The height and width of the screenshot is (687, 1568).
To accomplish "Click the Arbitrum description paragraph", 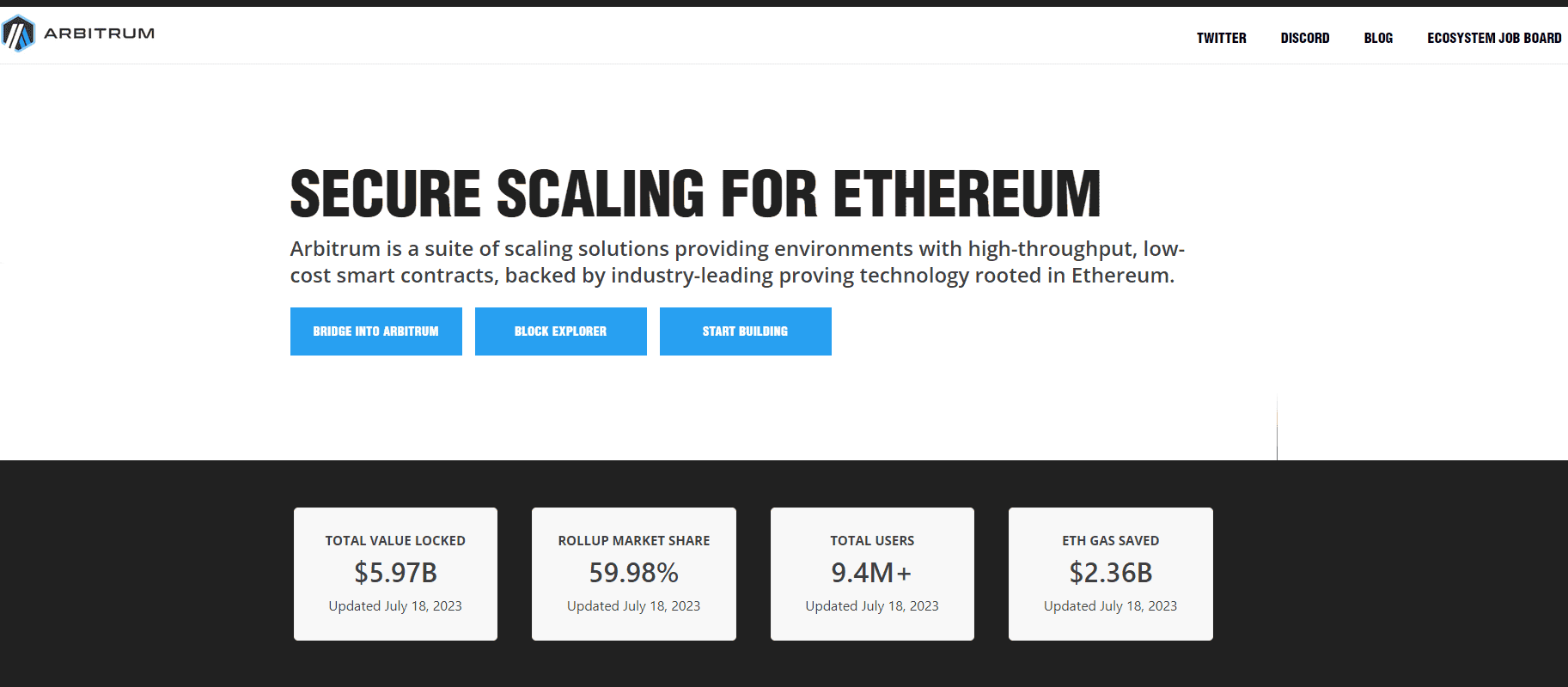I will tap(737, 262).
